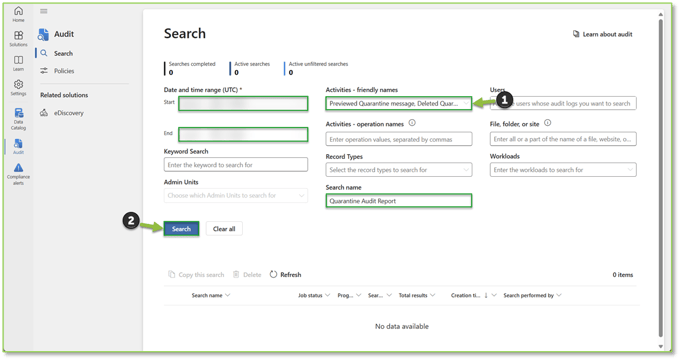Click the info icon beside File, folder, or site
The height and width of the screenshot is (360, 680).
point(548,123)
